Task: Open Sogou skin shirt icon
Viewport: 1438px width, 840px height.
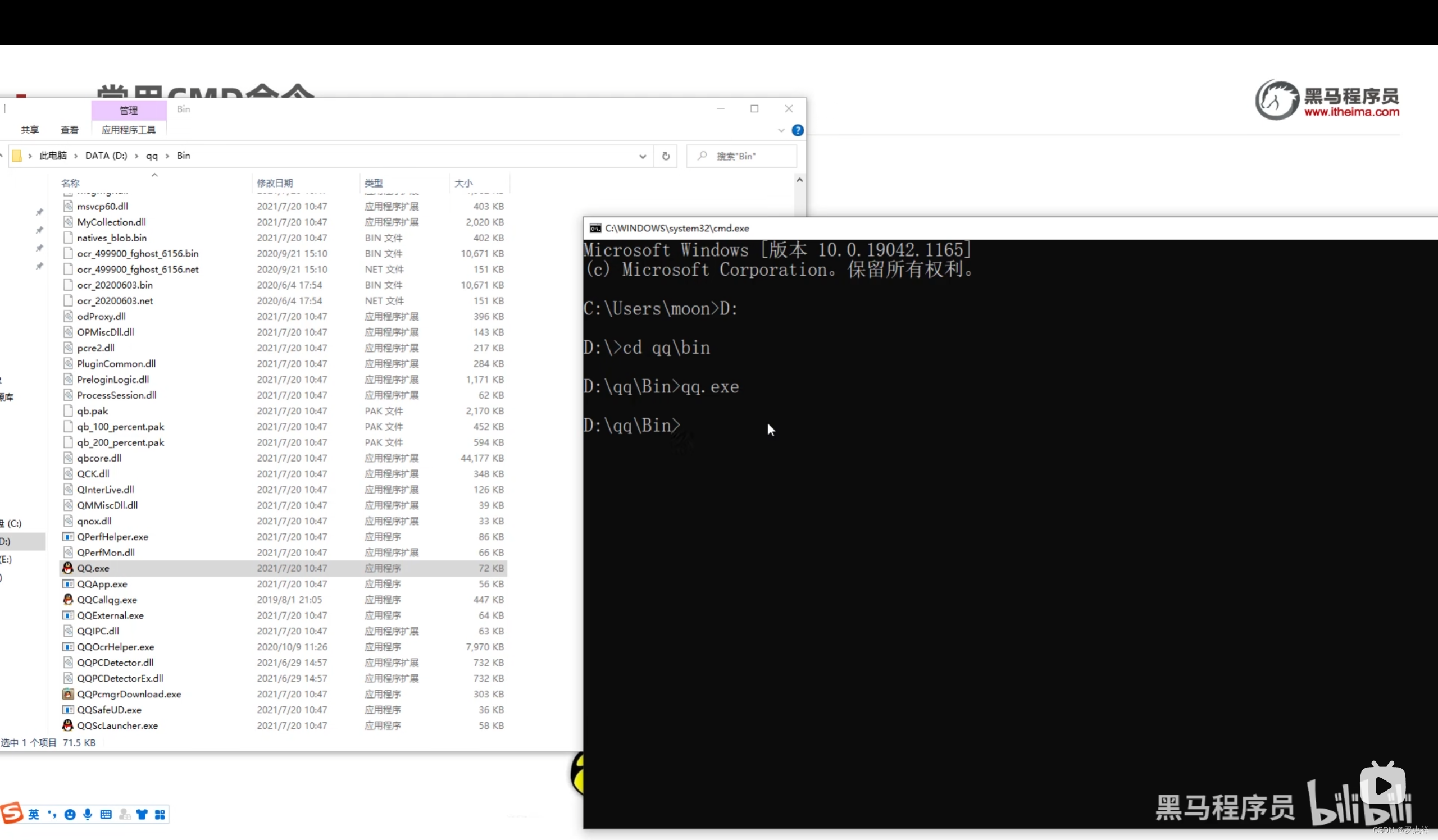Action: click(142, 814)
